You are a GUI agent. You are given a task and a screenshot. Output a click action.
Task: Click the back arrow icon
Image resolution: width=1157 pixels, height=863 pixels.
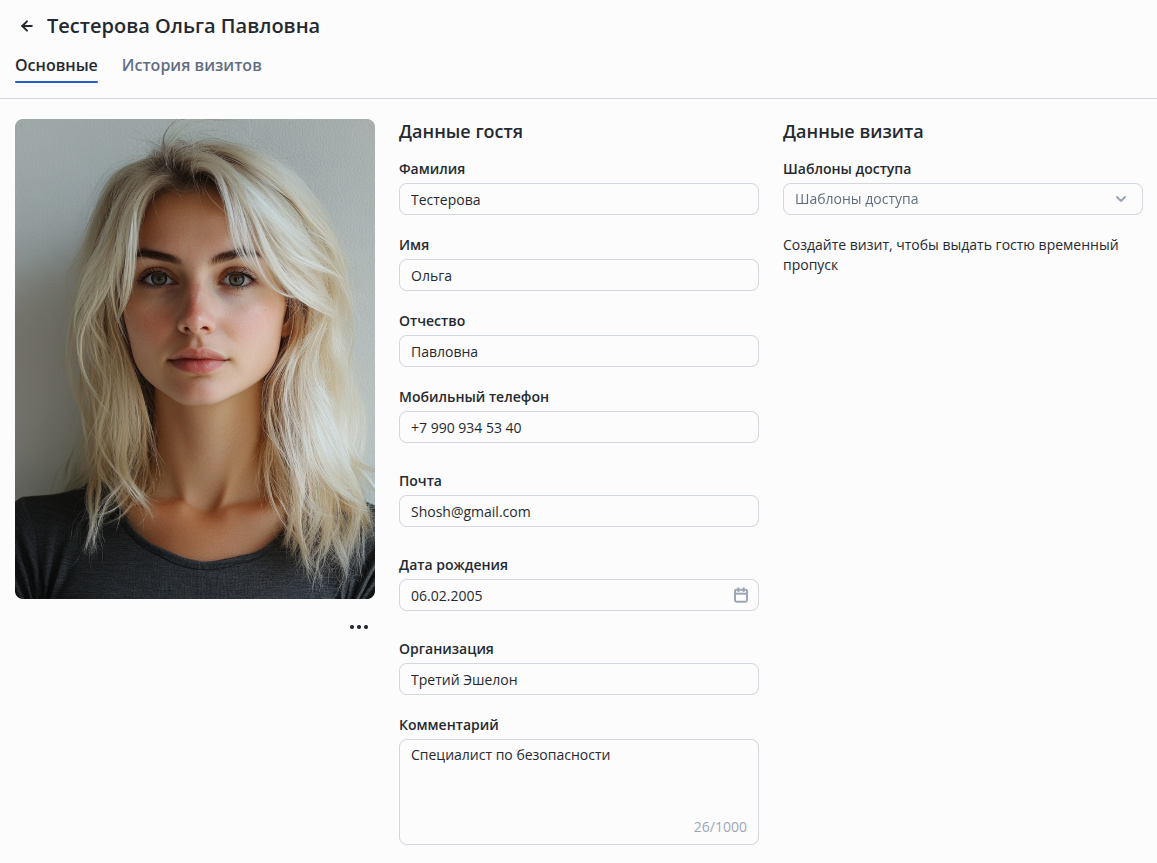tap(27, 27)
